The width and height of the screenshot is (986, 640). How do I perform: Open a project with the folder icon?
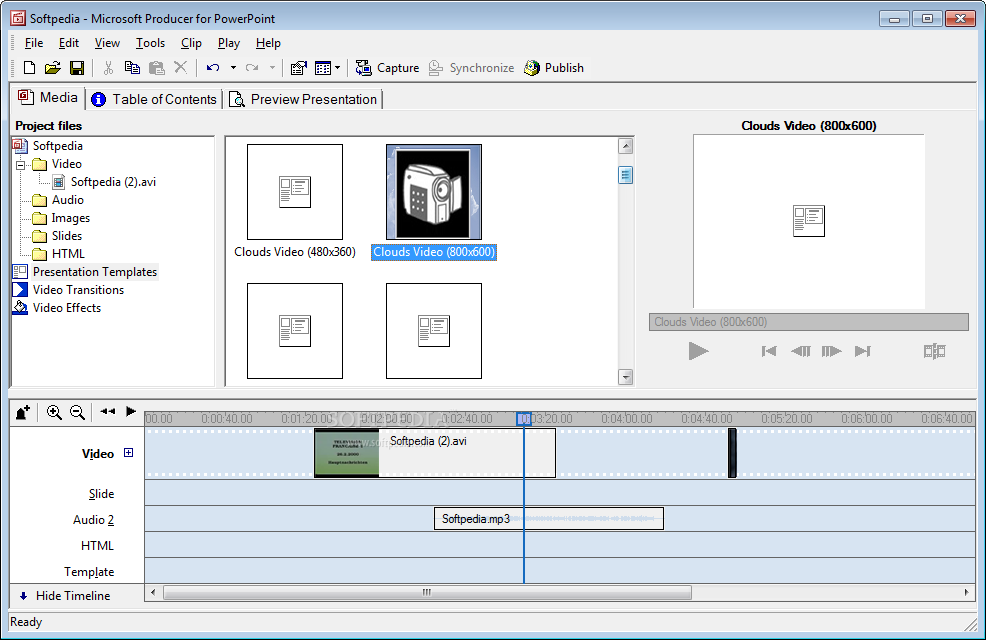pos(53,68)
